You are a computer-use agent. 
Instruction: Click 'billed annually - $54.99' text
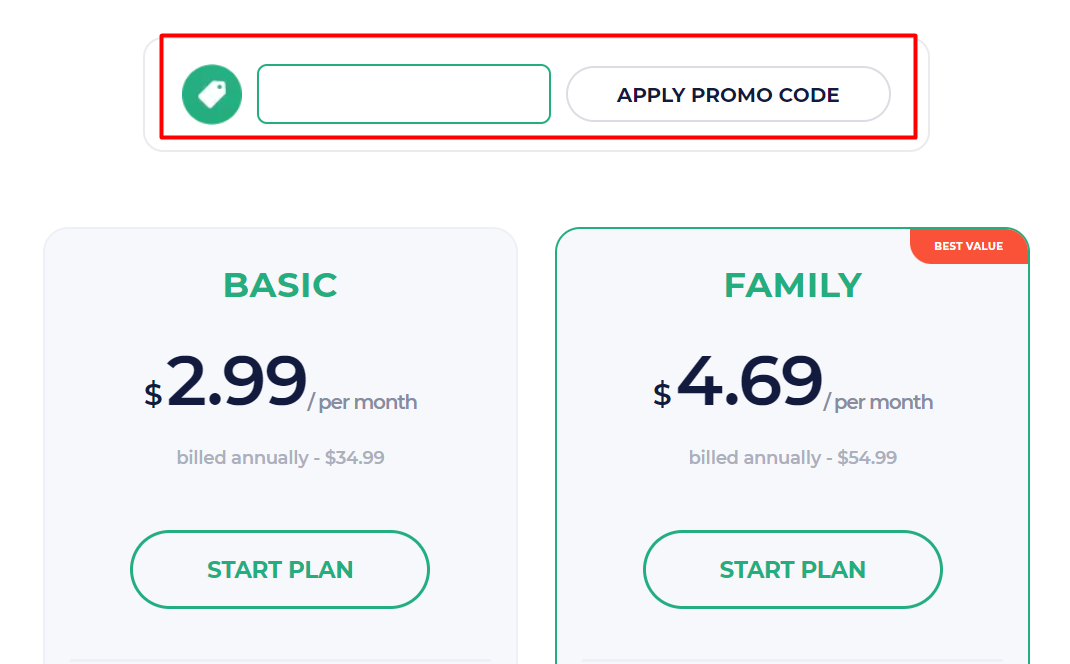coord(792,457)
